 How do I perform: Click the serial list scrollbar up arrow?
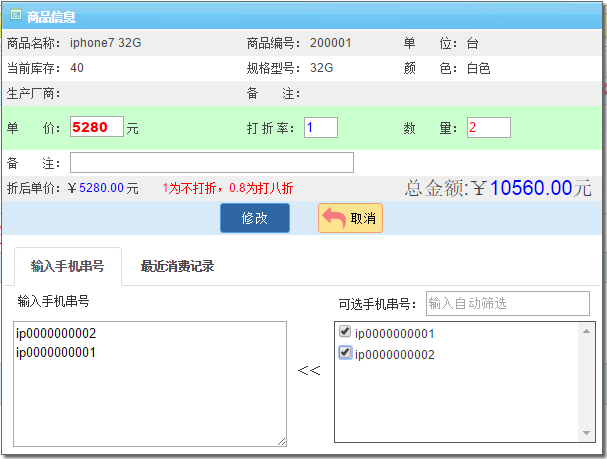pos(587,329)
